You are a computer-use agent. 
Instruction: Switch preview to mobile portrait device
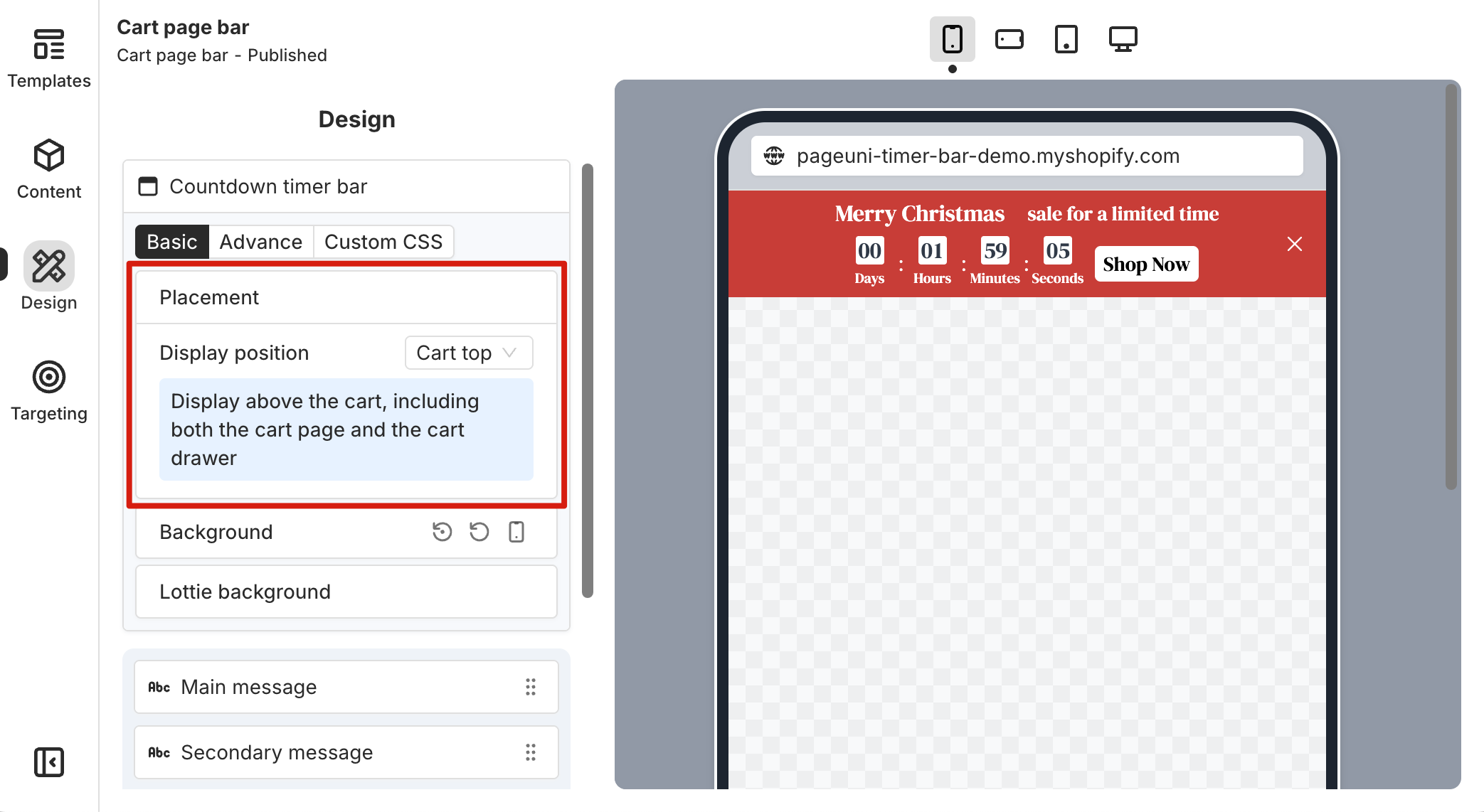[953, 39]
